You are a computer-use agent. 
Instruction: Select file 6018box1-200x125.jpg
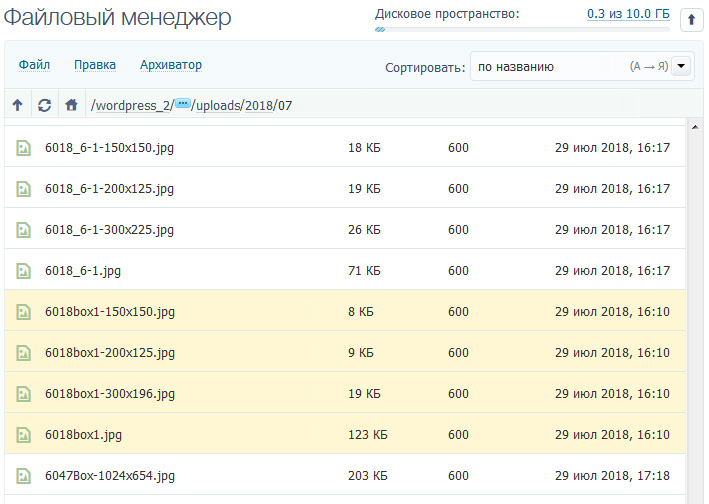coord(345,352)
